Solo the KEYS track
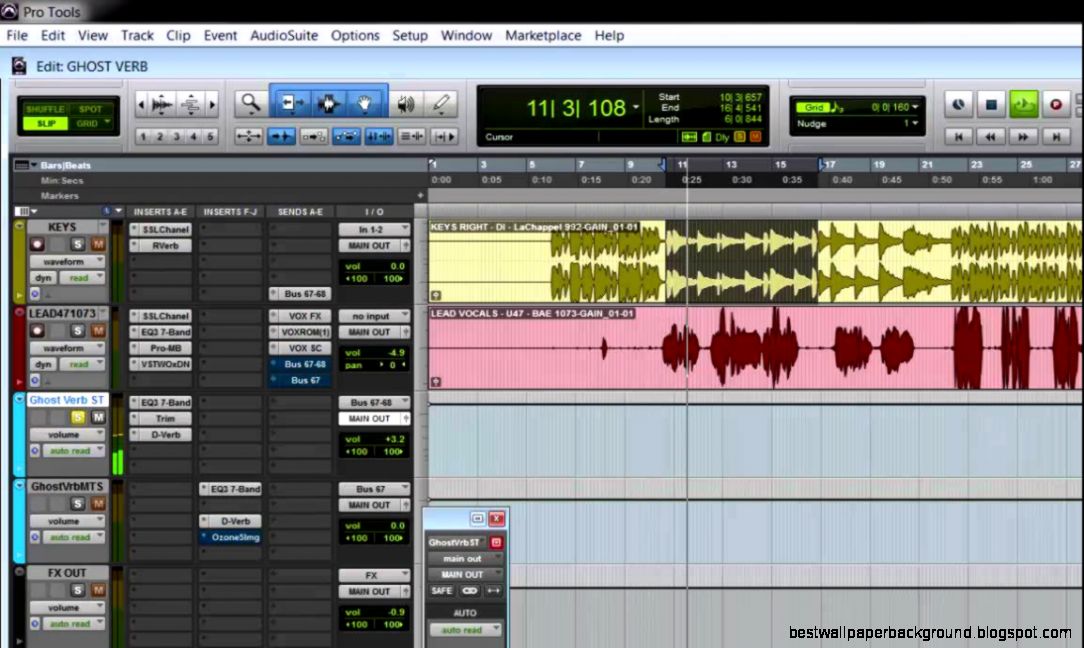 [x=77, y=244]
